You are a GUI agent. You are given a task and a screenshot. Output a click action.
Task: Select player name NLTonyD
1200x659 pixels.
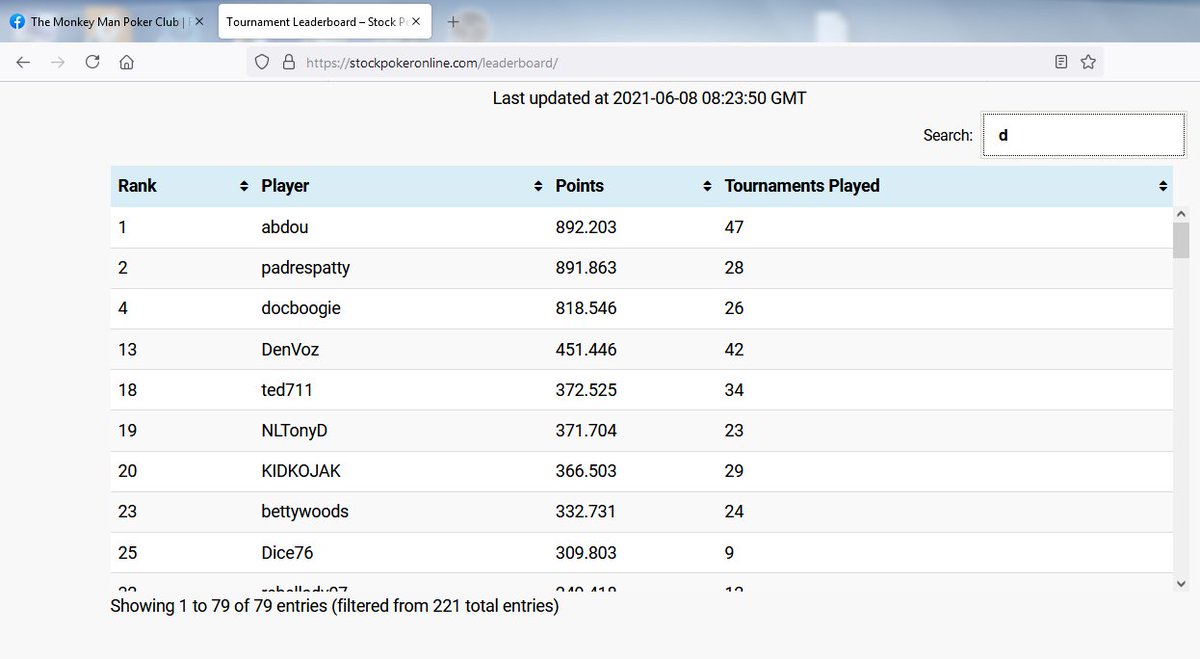coord(294,430)
